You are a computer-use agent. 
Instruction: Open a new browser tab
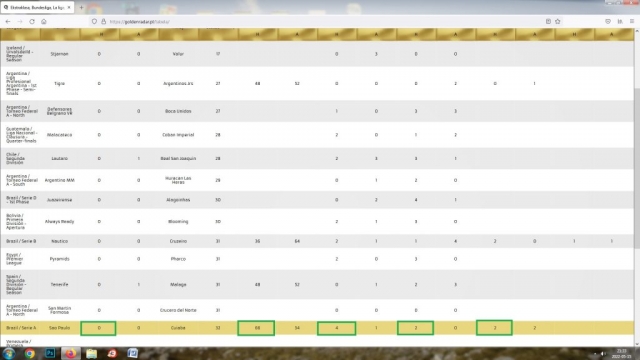81,7
